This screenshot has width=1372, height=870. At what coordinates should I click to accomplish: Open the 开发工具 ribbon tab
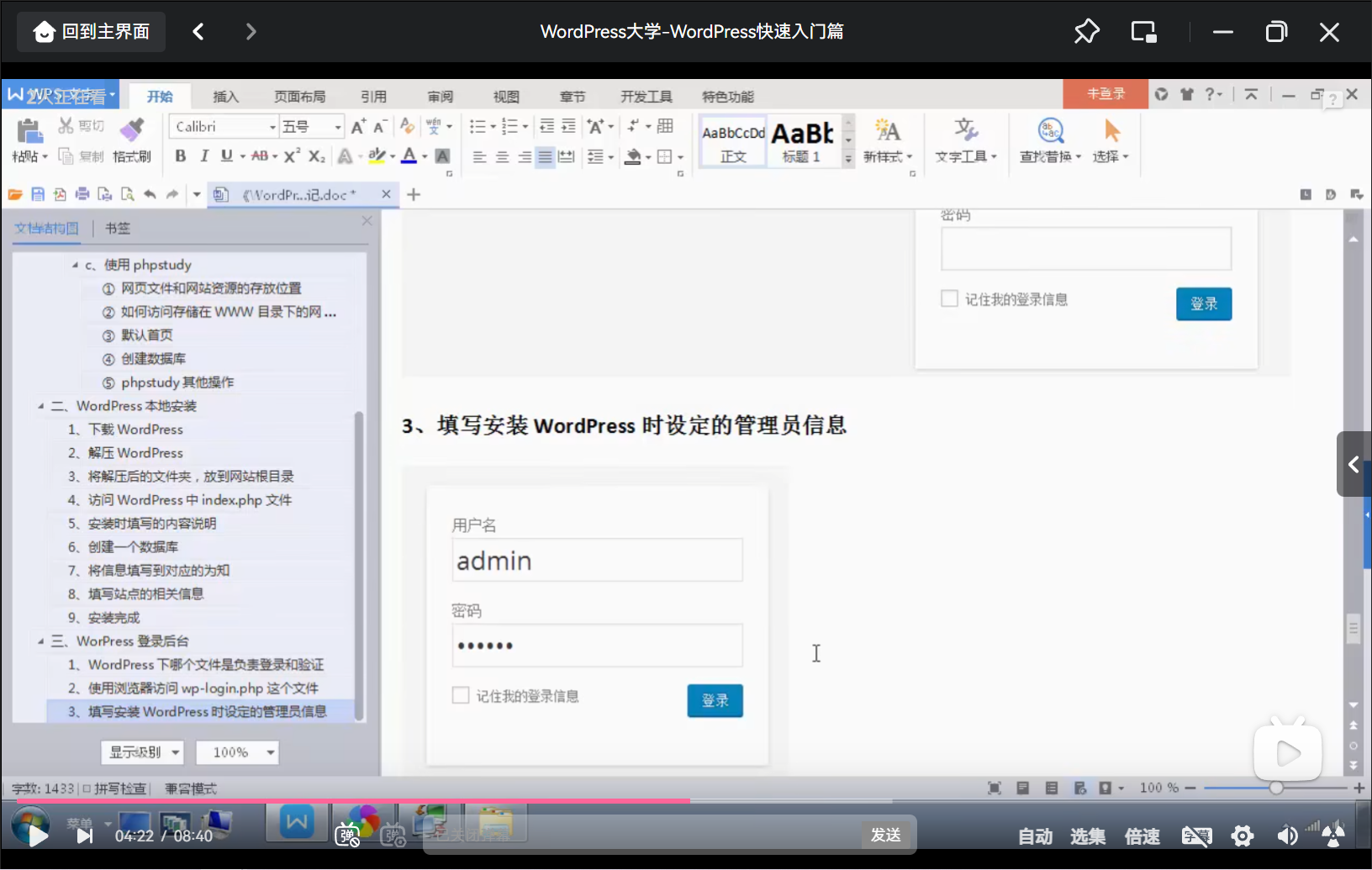click(646, 97)
